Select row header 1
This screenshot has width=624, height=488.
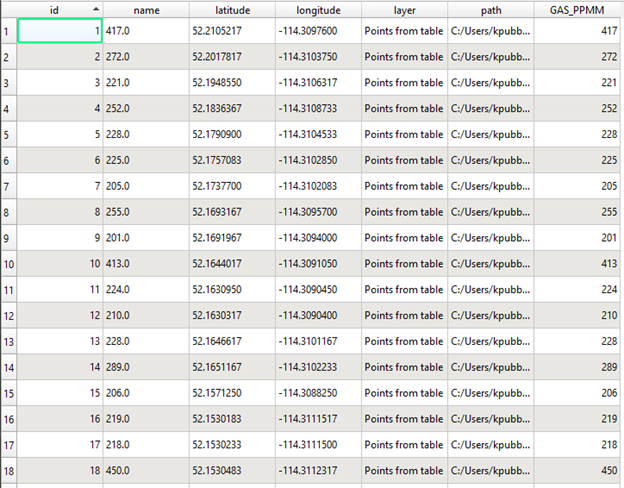coord(8,31)
